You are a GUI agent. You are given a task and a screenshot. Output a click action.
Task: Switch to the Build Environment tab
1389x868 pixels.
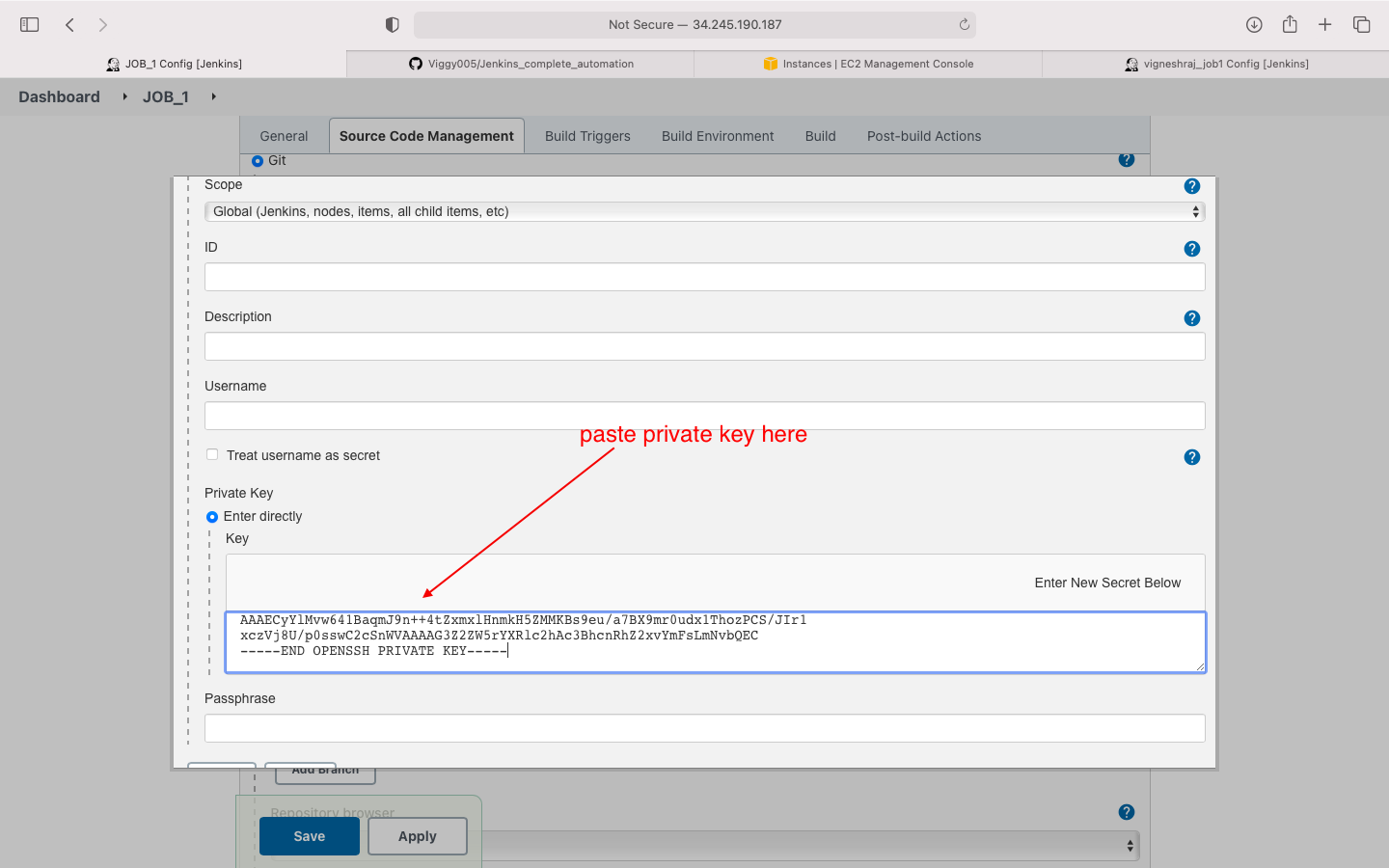[718, 136]
